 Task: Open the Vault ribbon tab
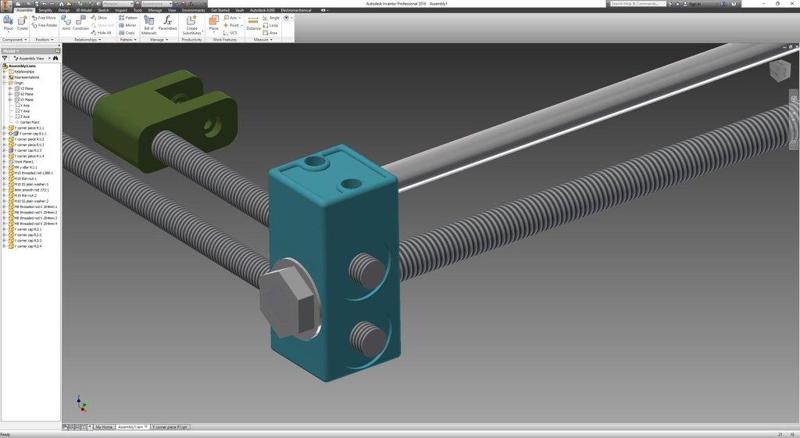239,10
